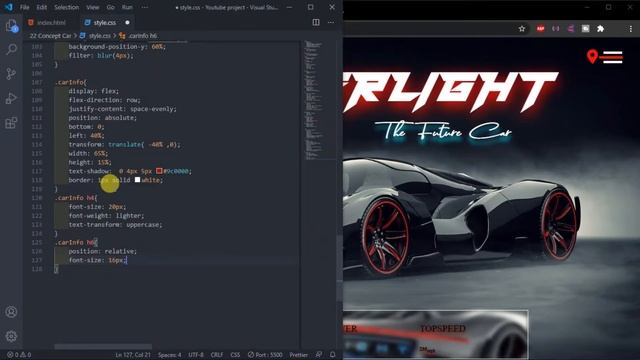Open the curly braces browser extension

point(556,29)
